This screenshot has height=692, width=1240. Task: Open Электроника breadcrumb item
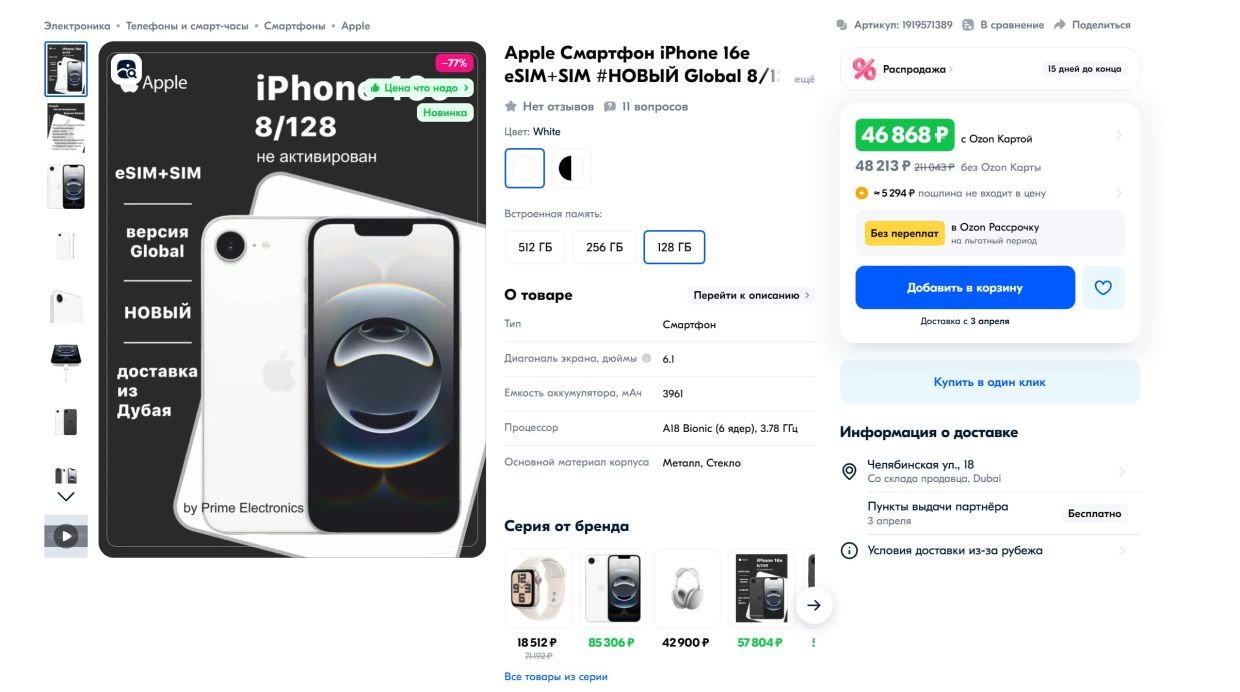(x=77, y=26)
